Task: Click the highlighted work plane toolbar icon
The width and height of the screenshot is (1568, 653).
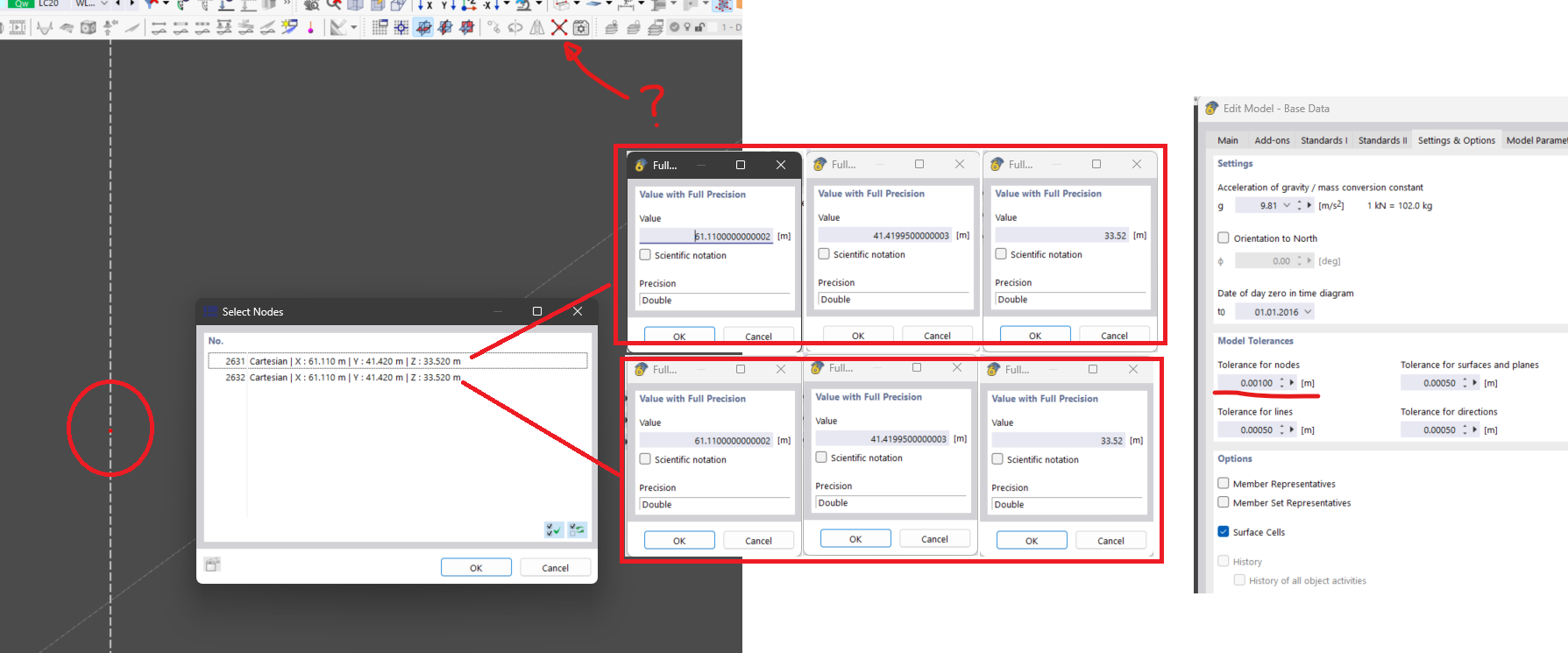Action: 423,28
